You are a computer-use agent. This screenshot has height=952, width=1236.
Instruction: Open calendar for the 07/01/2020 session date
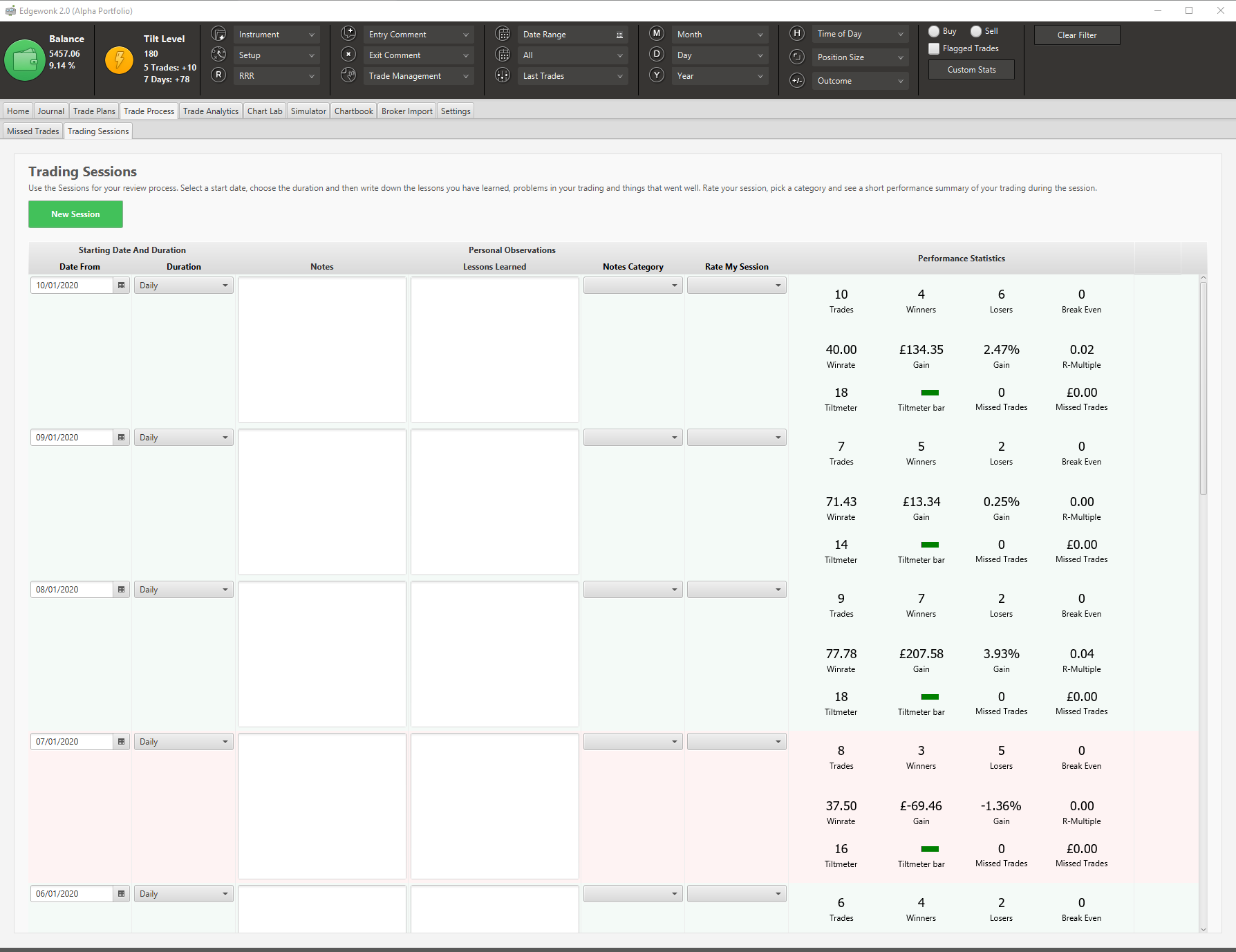click(122, 742)
